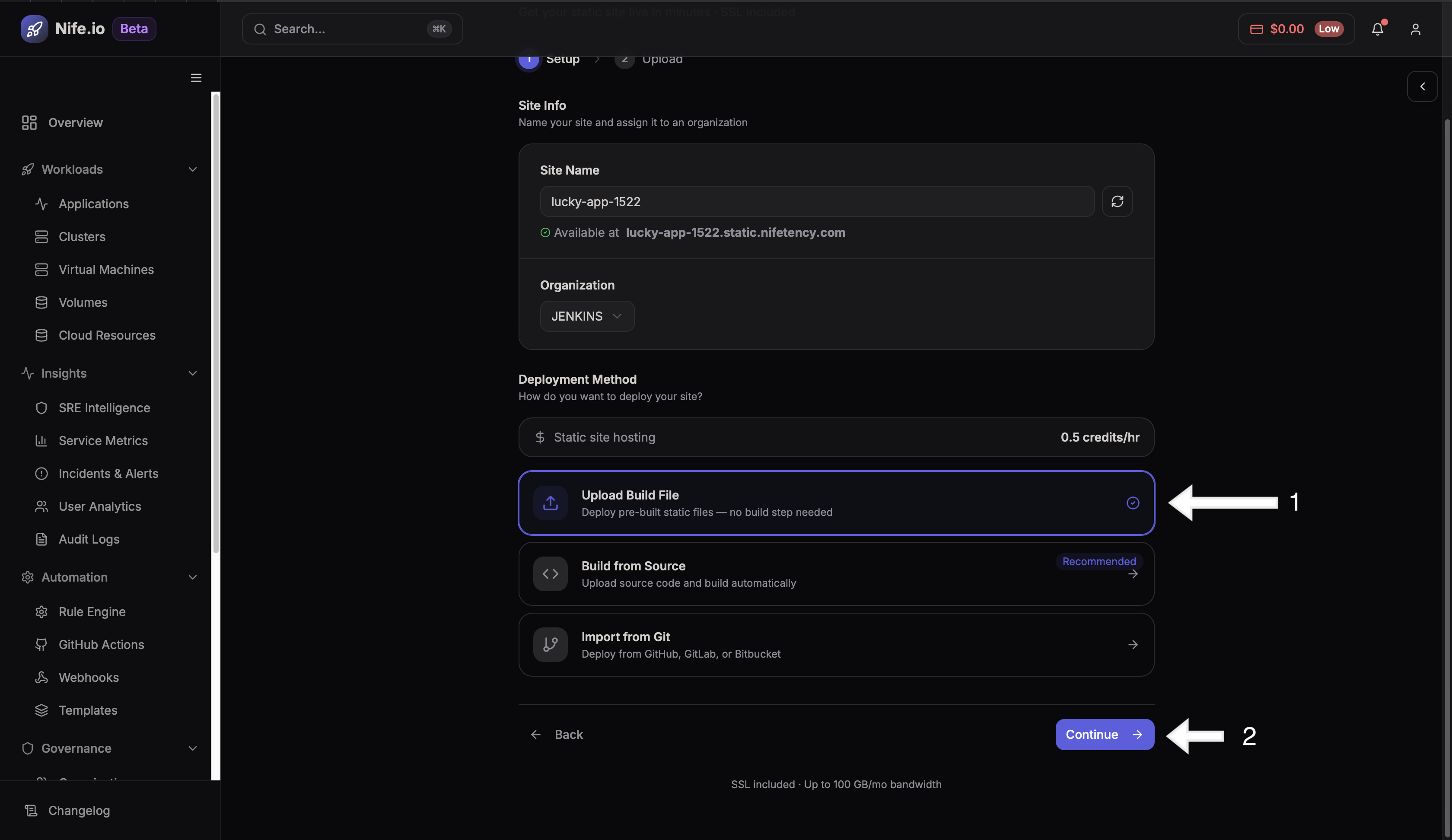Open GitHub Actions under Automation
Screen dimensions: 1452x840
[x=102, y=644]
